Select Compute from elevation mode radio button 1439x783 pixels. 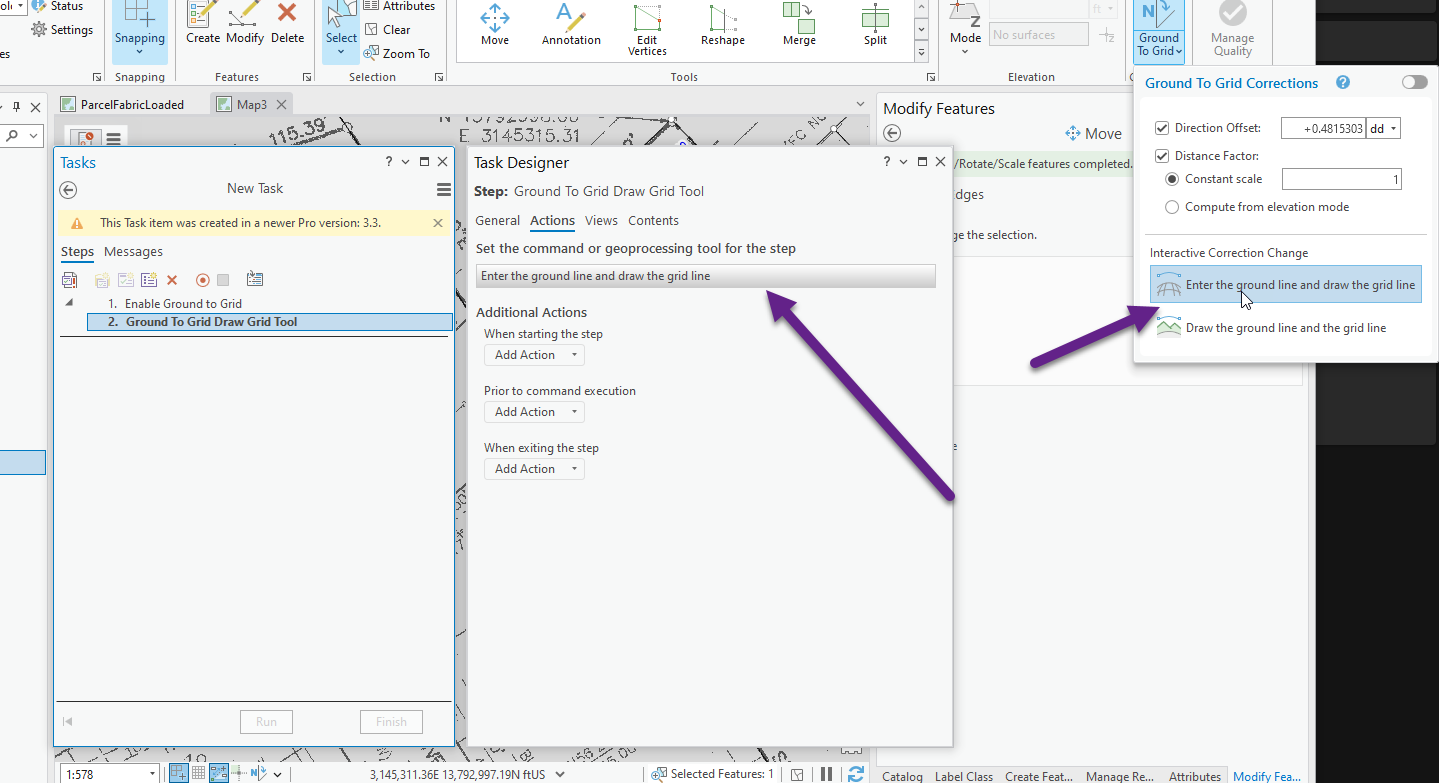point(1171,207)
